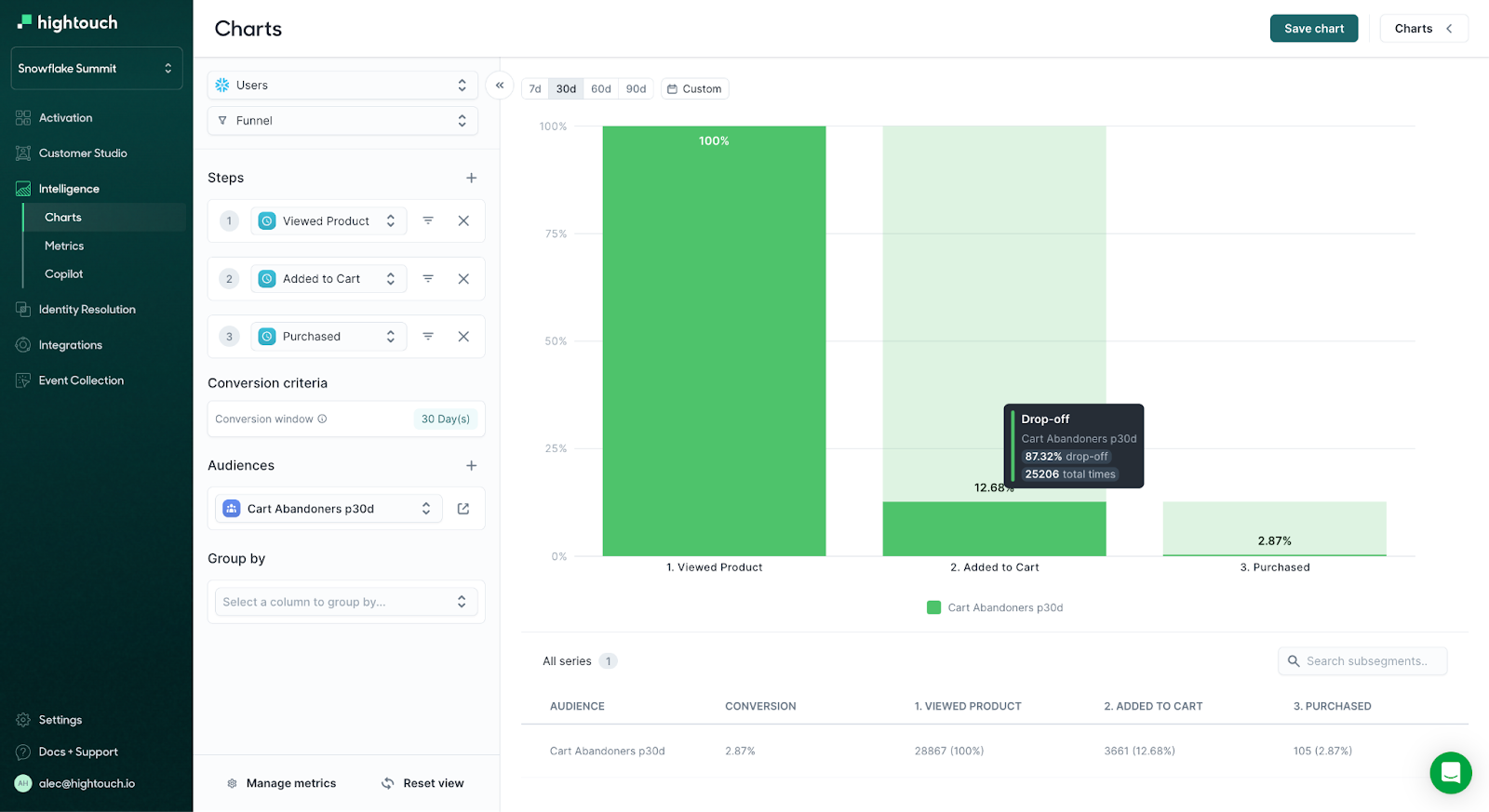Click the Save chart button

[1313, 29]
